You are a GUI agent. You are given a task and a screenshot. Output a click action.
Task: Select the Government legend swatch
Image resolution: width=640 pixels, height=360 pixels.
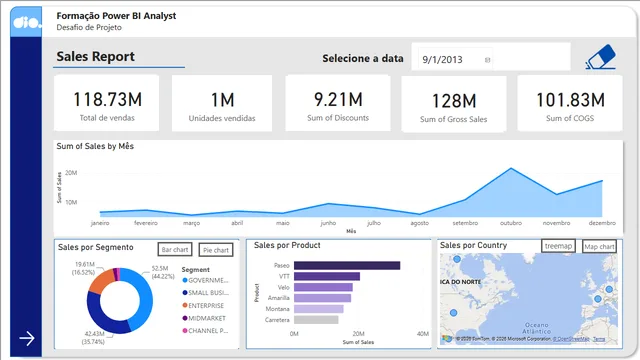click(x=184, y=280)
